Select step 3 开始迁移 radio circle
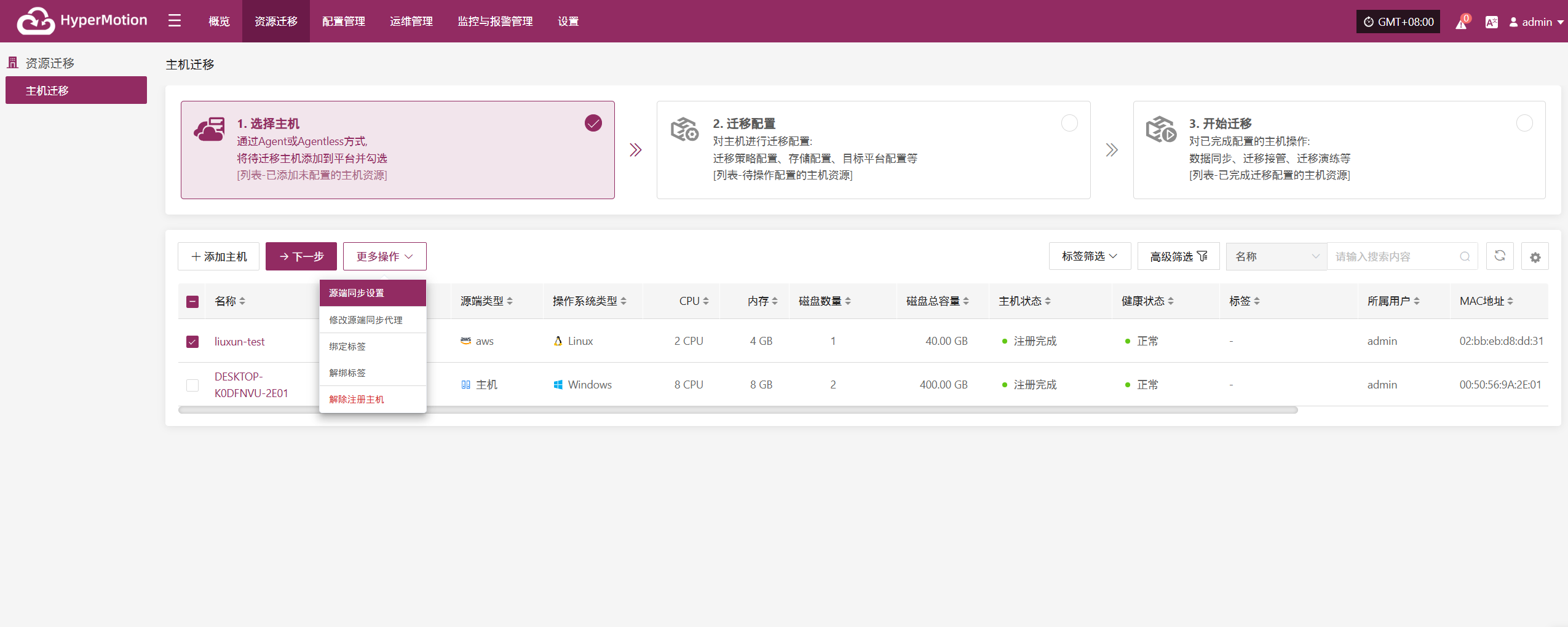Image resolution: width=1568 pixels, height=627 pixels. 1524,123
